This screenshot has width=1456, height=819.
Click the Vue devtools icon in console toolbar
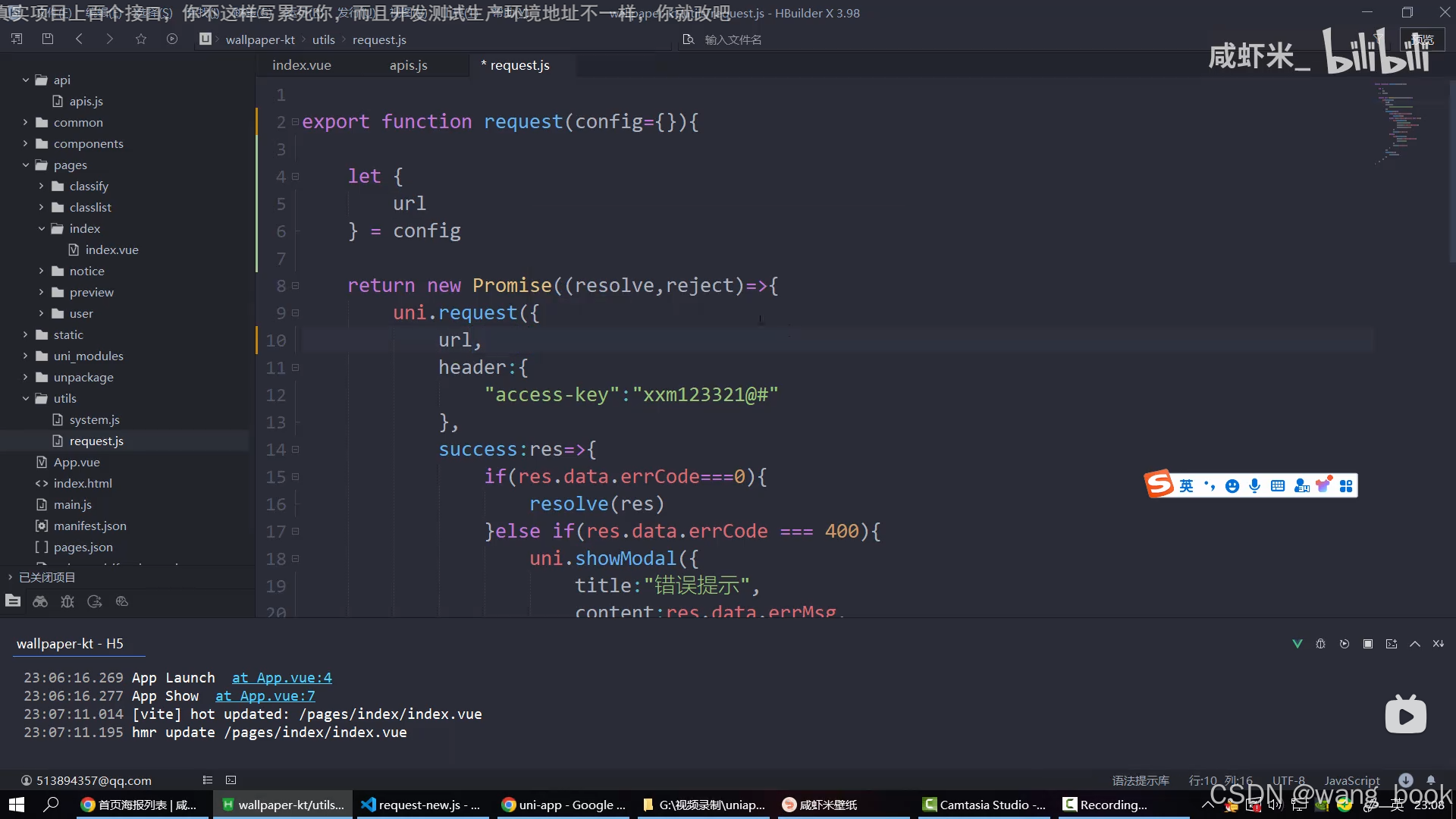point(1298,644)
